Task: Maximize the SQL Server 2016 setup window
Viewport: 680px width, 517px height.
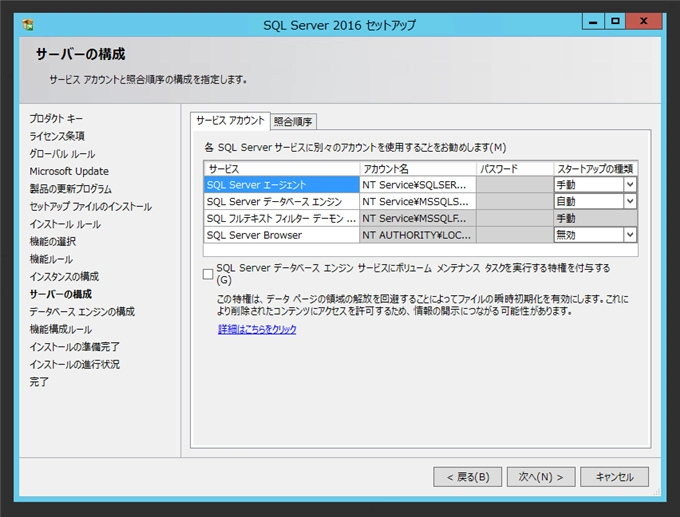Action: point(615,21)
